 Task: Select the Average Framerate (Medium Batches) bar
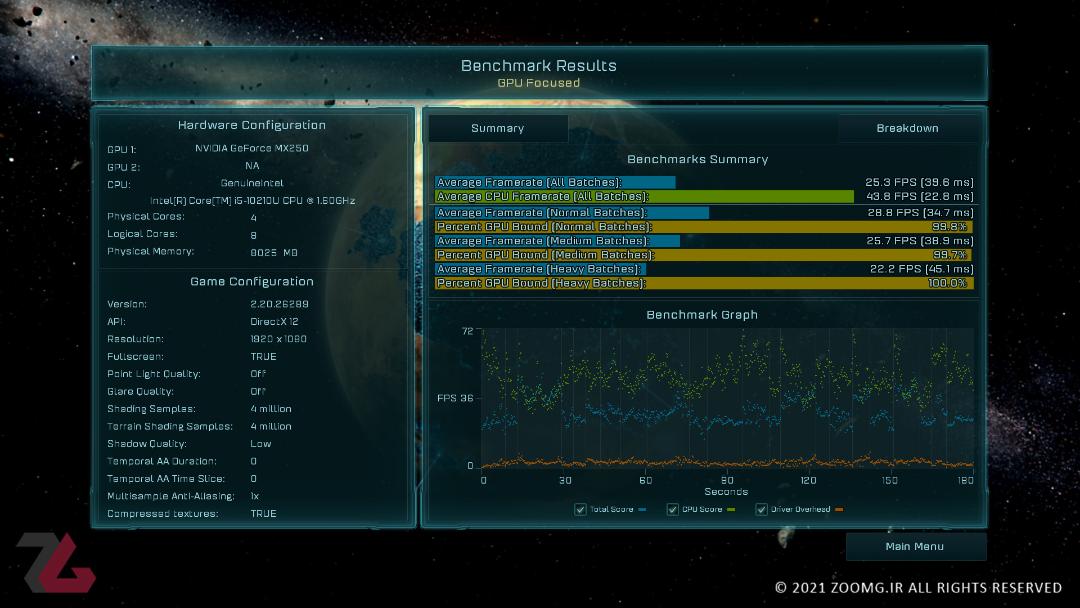point(557,241)
